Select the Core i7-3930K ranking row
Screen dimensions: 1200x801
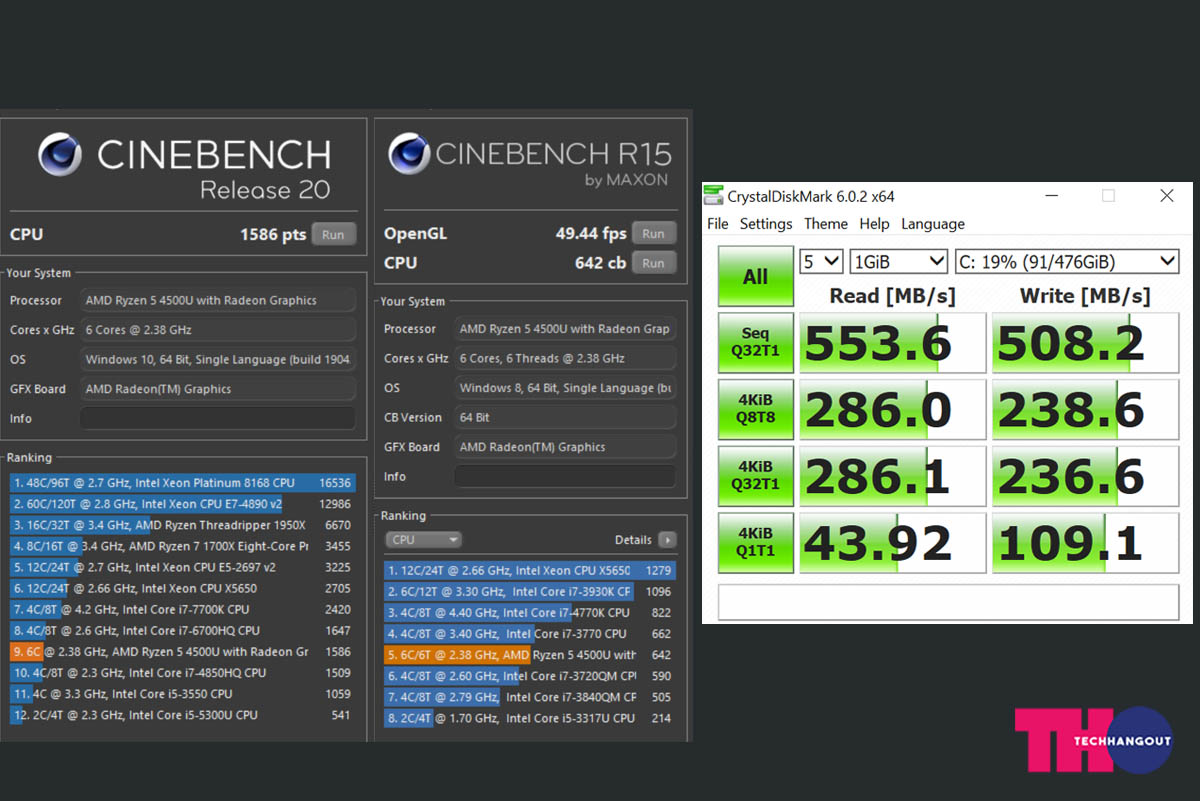530,591
